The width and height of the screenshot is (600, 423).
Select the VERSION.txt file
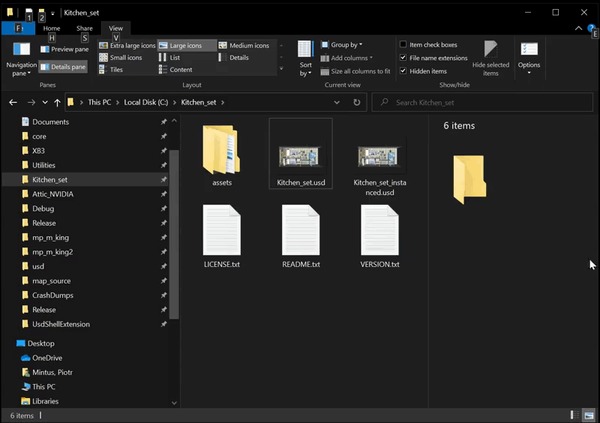(380, 236)
